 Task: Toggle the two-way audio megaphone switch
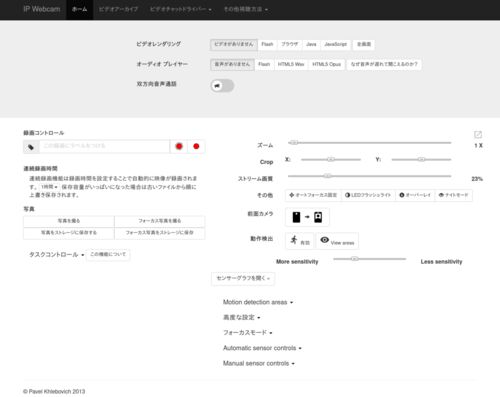(222, 86)
